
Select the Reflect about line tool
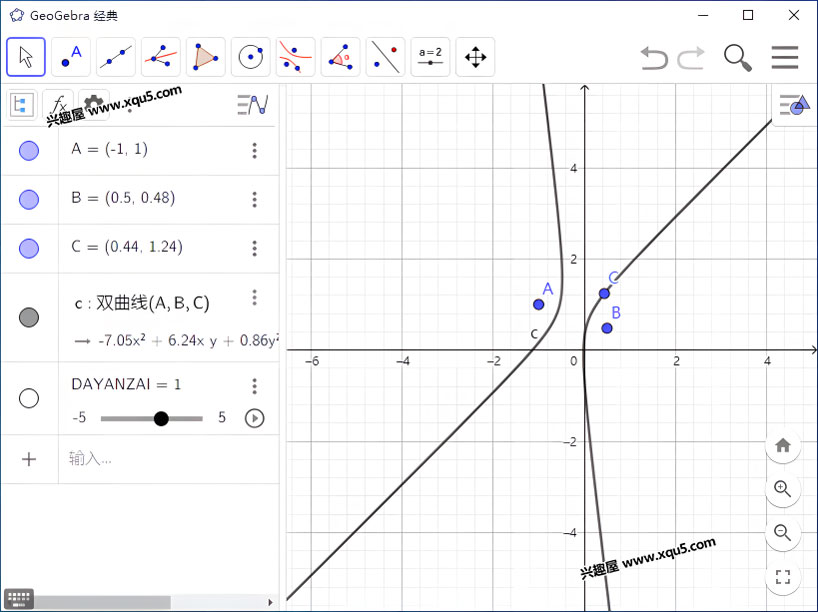point(385,57)
